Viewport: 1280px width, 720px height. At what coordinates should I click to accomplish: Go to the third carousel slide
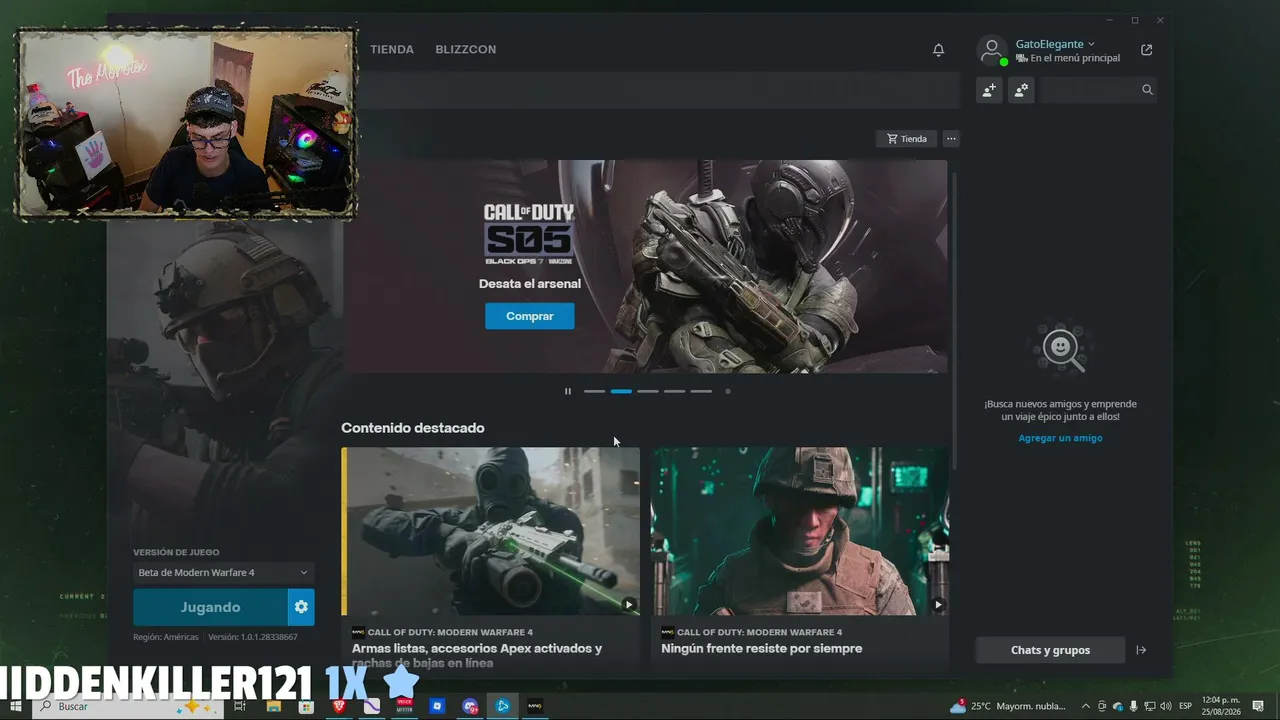pos(648,391)
